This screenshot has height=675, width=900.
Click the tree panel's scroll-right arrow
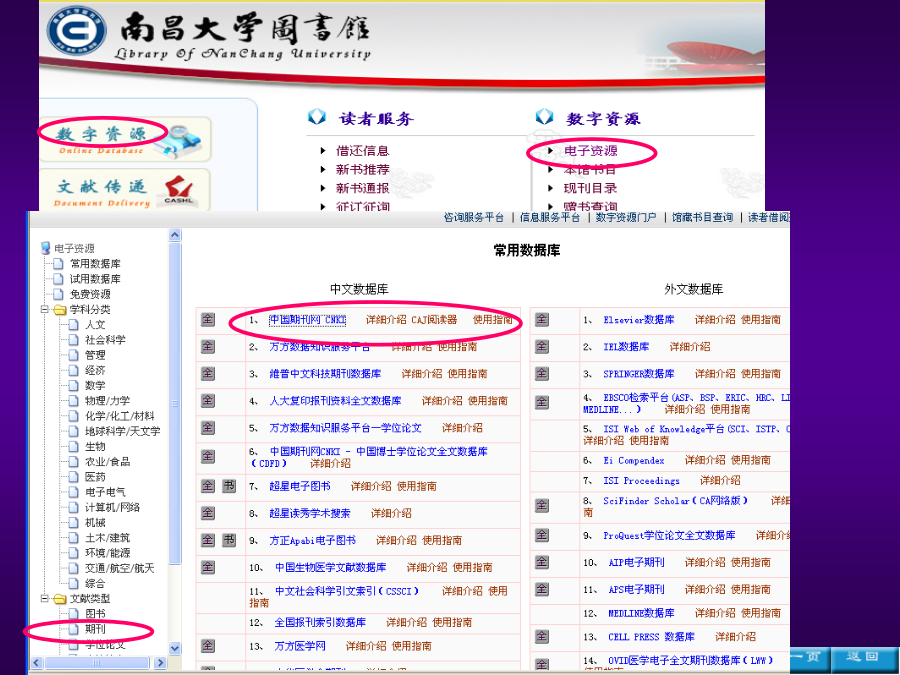tap(160, 662)
